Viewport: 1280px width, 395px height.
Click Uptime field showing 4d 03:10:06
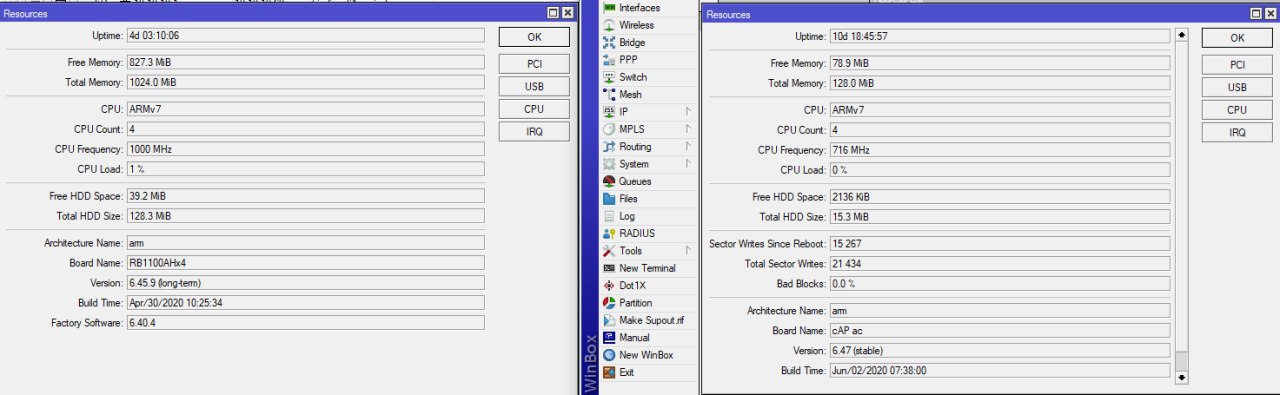(x=305, y=35)
